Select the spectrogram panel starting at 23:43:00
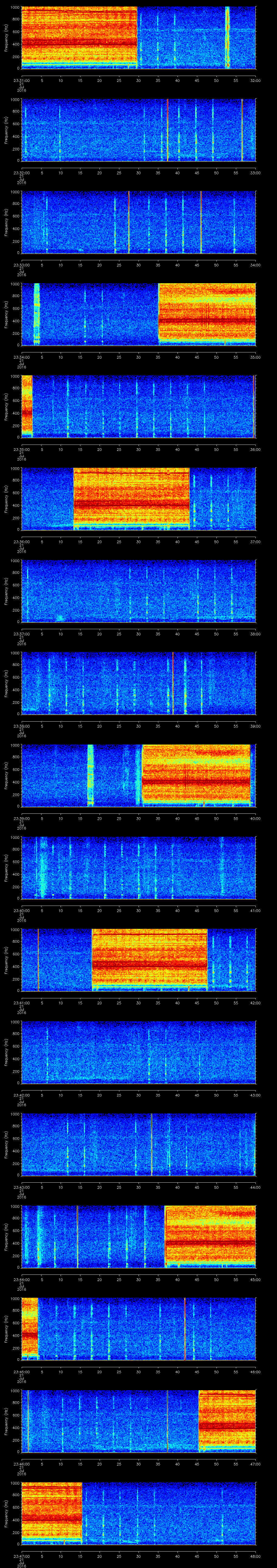This screenshot has width=277, height=1568. [138, 1144]
